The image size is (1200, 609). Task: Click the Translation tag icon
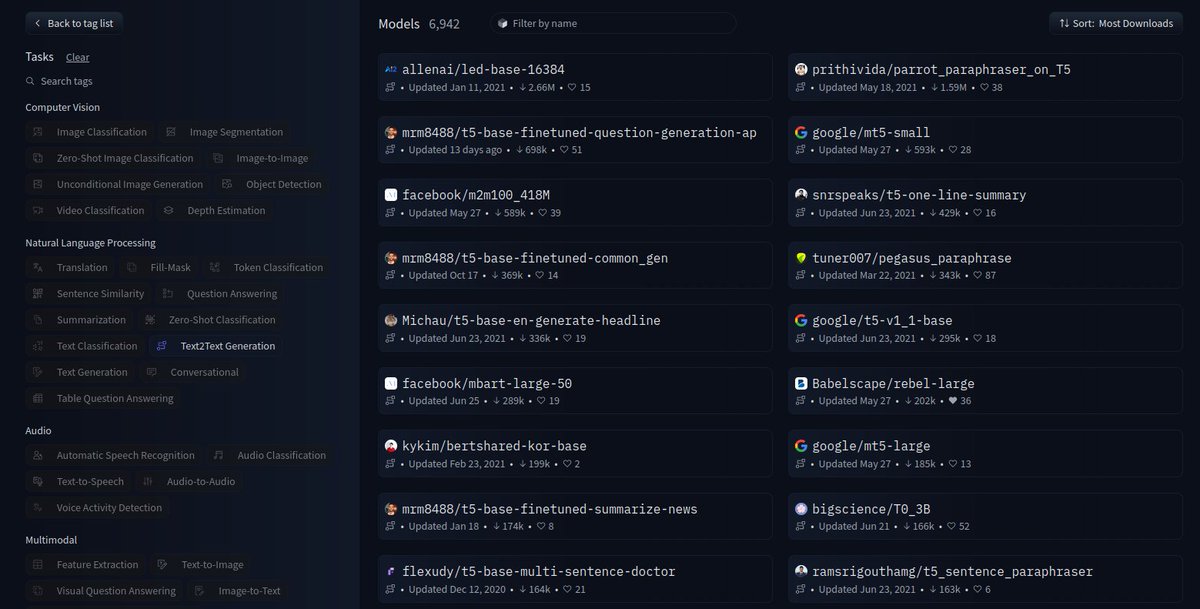pyautogui.click(x=37, y=267)
